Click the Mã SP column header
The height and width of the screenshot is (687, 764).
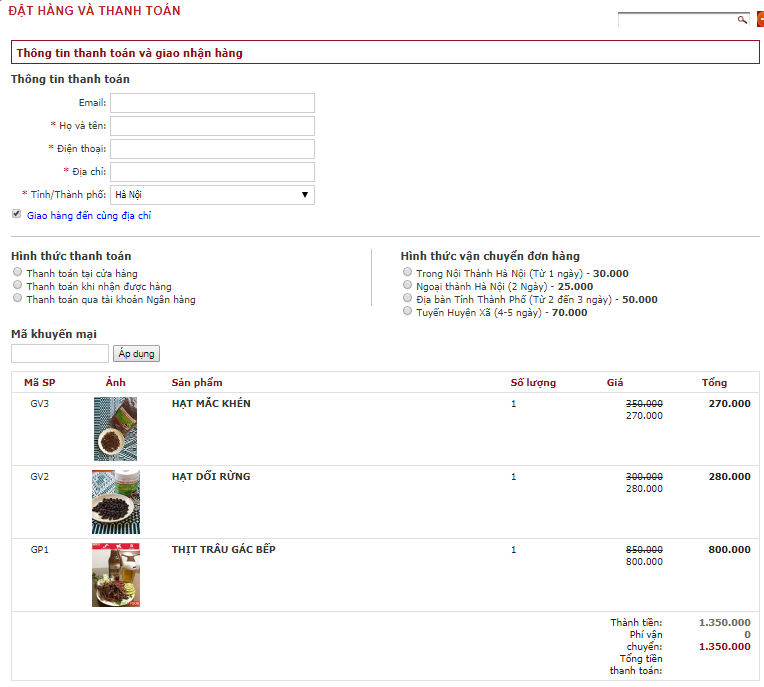(39, 382)
